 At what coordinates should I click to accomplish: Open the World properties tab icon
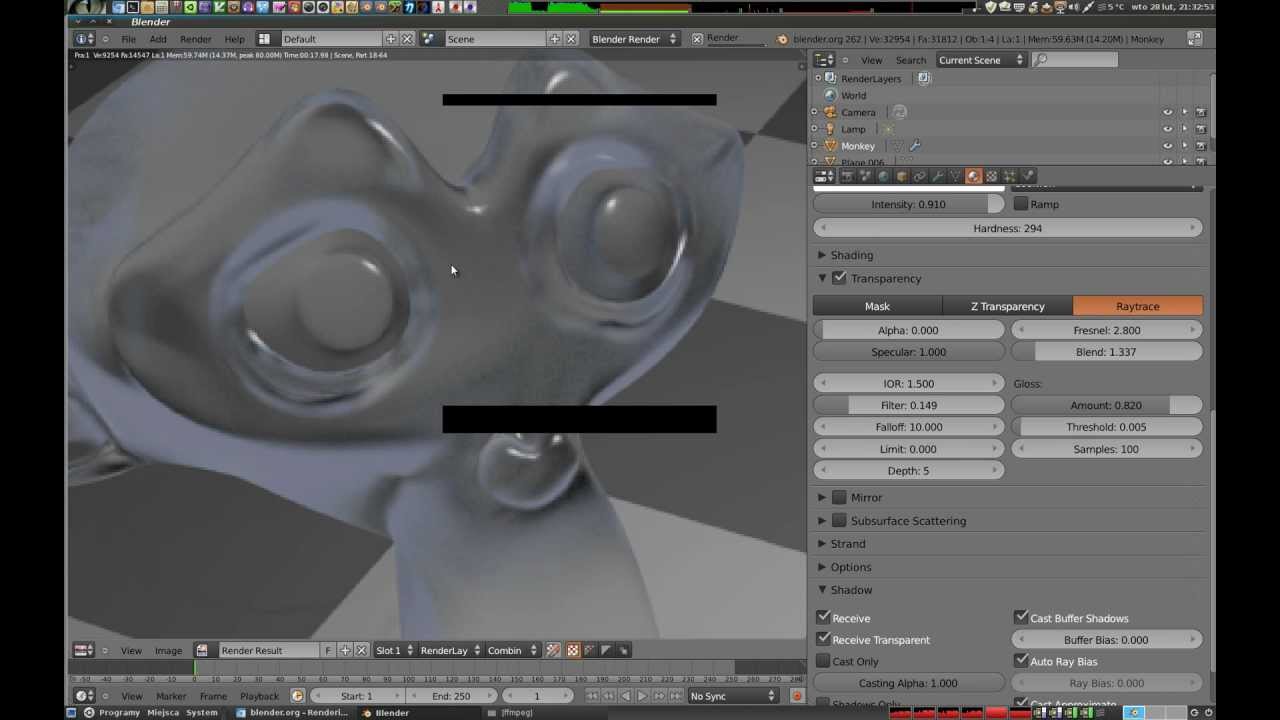click(883, 176)
